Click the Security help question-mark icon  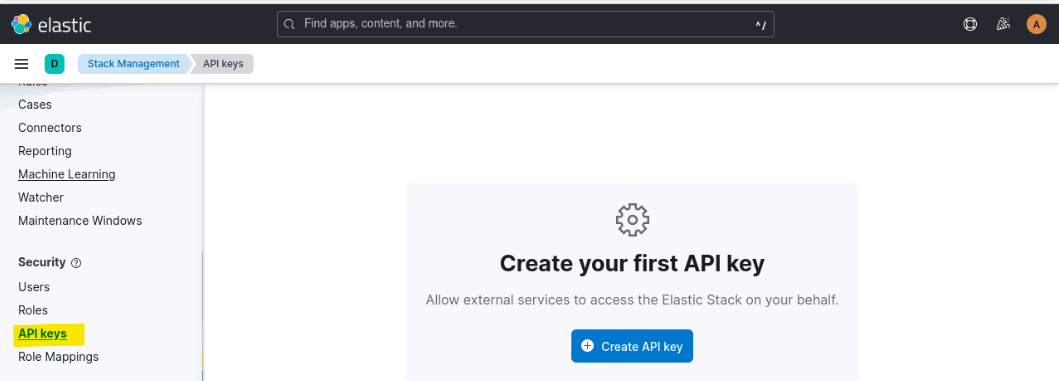pyautogui.click(x=76, y=263)
